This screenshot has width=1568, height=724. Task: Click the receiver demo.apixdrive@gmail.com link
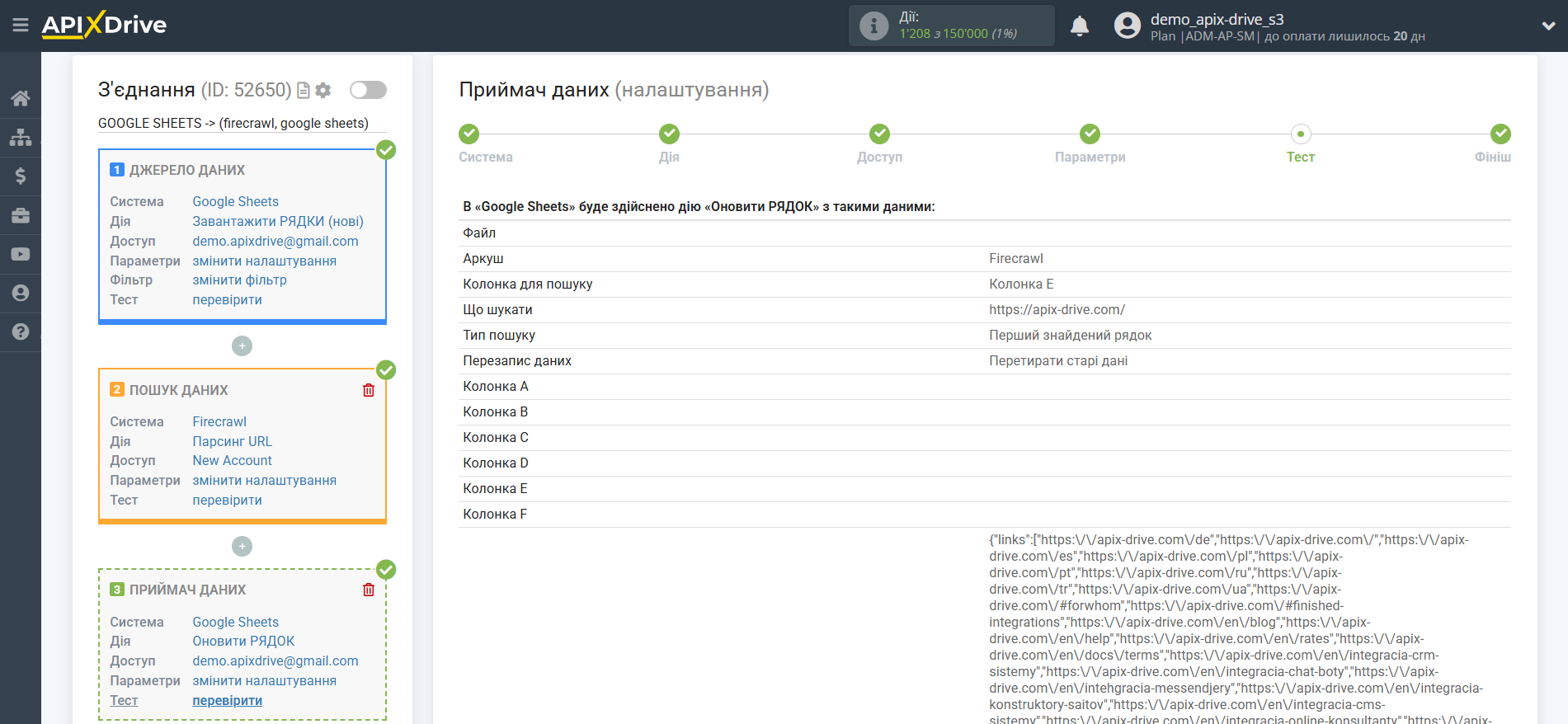[x=275, y=661]
